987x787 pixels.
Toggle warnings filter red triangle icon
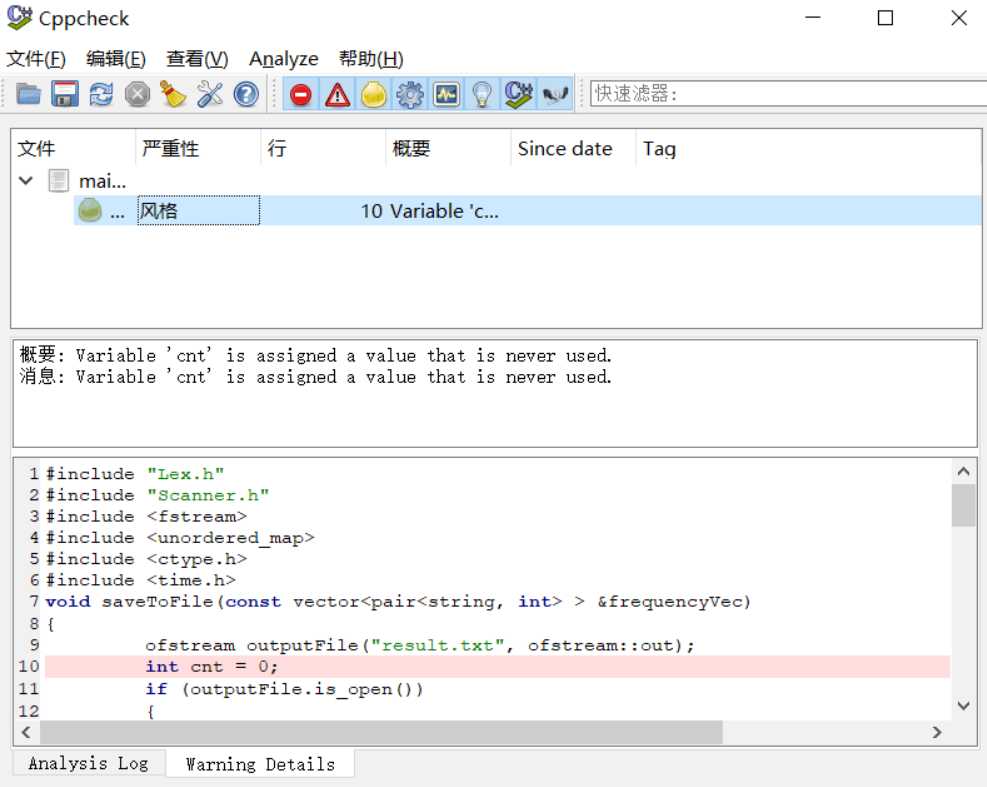tap(337, 94)
